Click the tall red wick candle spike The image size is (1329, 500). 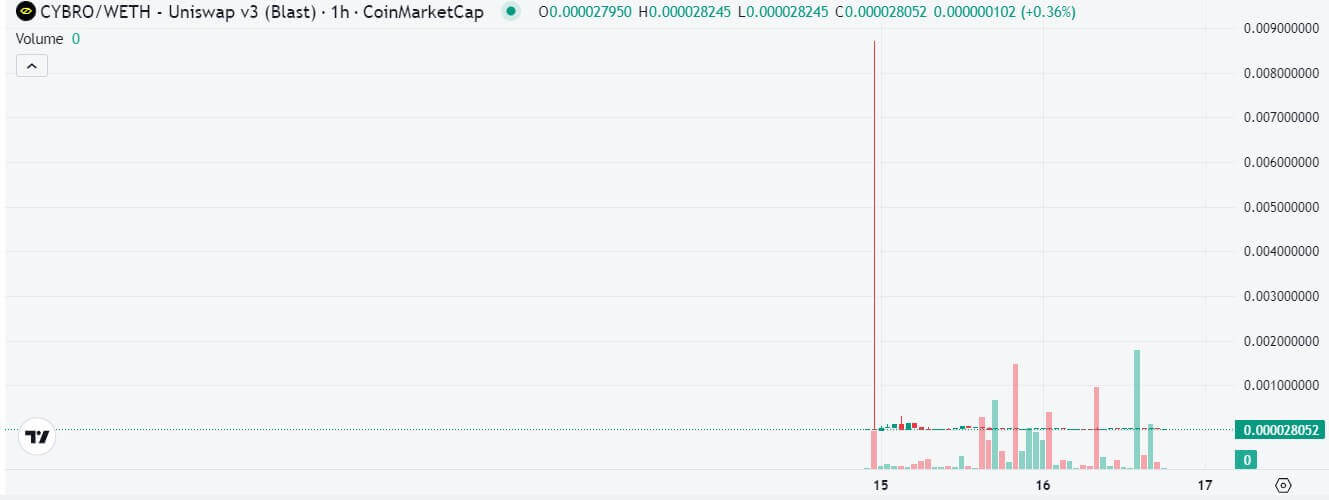pyautogui.click(x=875, y=200)
